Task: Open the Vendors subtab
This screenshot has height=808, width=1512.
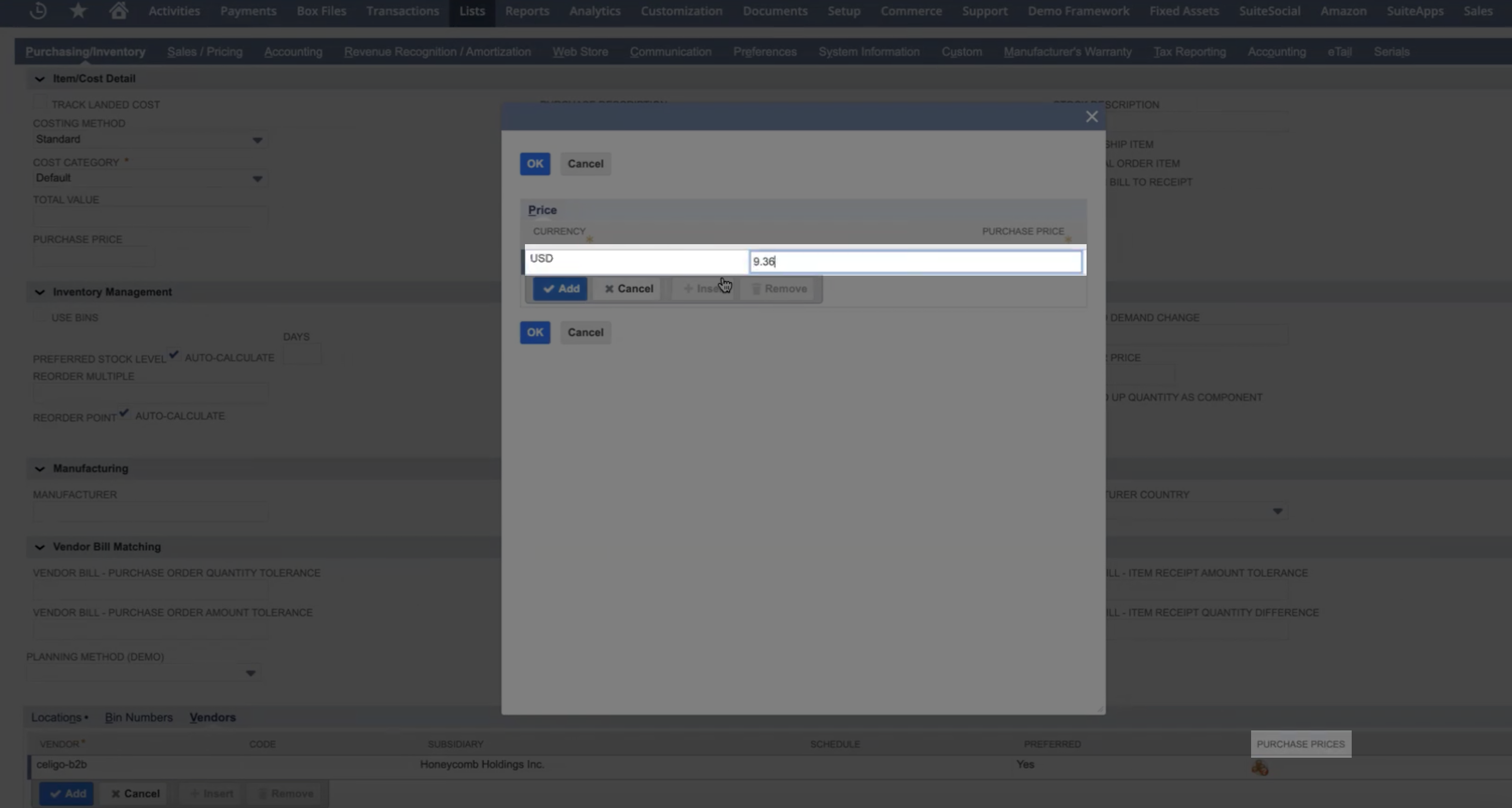Action: pyautogui.click(x=213, y=717)
